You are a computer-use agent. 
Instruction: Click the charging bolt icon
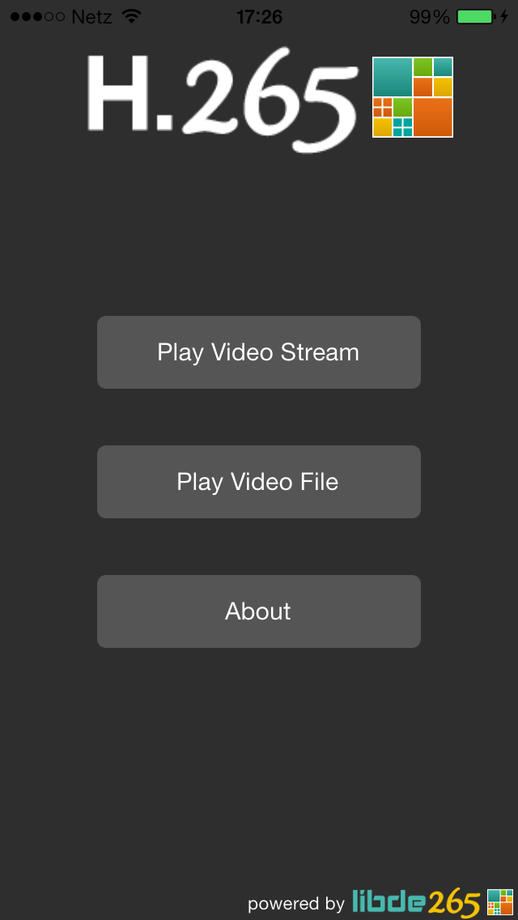[x=504, y=16]
